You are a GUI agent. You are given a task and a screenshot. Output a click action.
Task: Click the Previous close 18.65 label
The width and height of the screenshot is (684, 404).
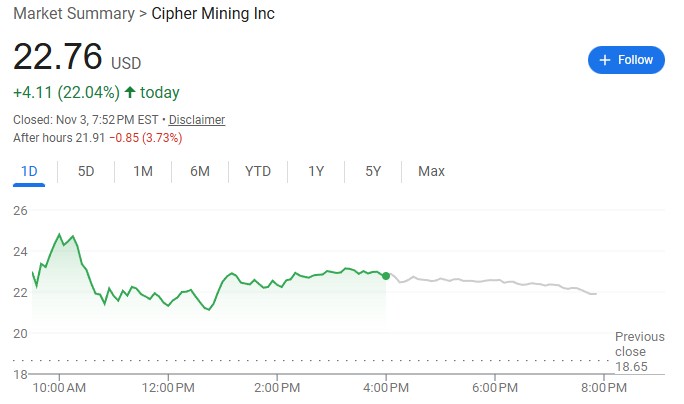pos(639,352)
